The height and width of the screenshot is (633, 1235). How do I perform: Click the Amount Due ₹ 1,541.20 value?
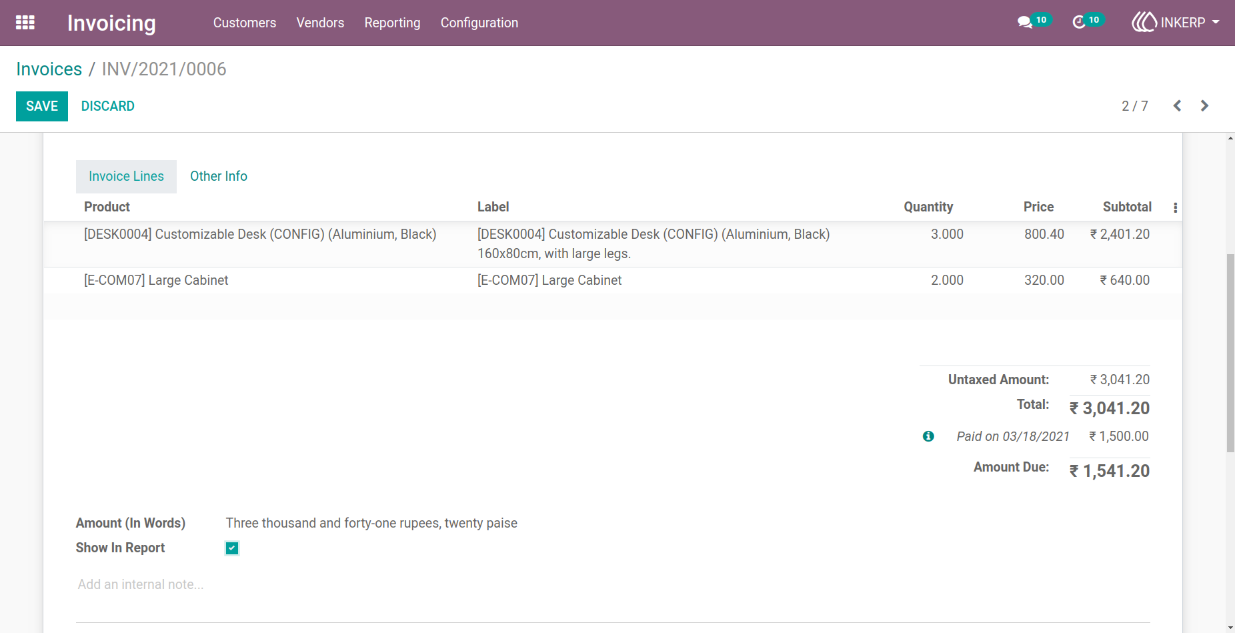[1109, 471]
